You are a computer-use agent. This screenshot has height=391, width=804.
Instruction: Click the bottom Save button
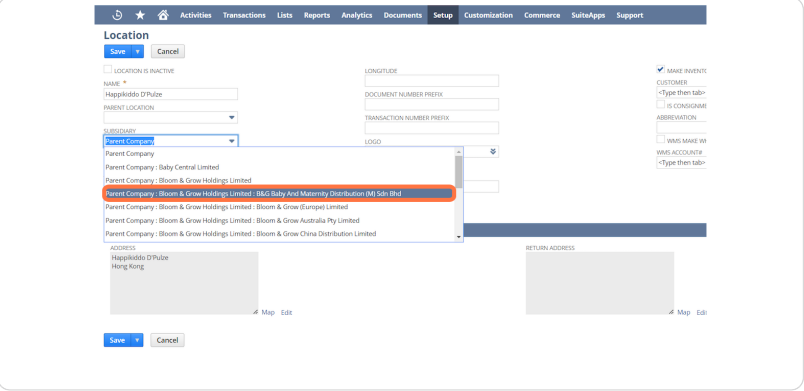click(117, 340)
